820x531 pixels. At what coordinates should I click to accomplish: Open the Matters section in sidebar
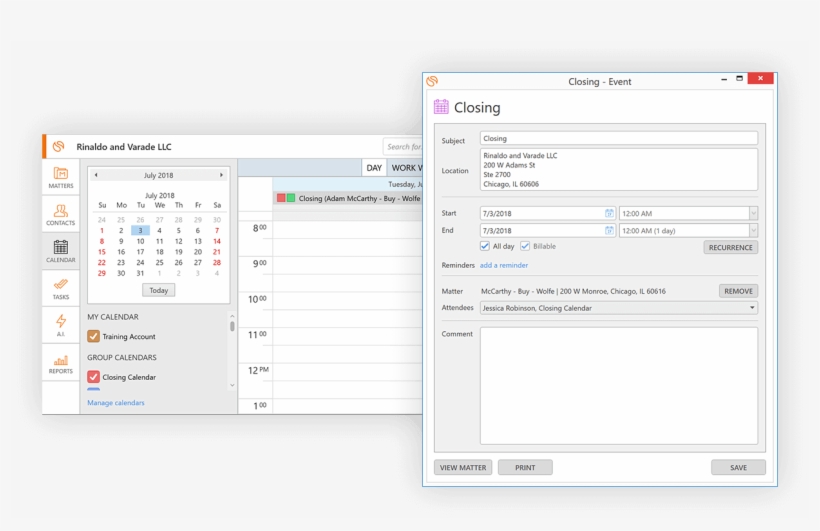(61, 177)
